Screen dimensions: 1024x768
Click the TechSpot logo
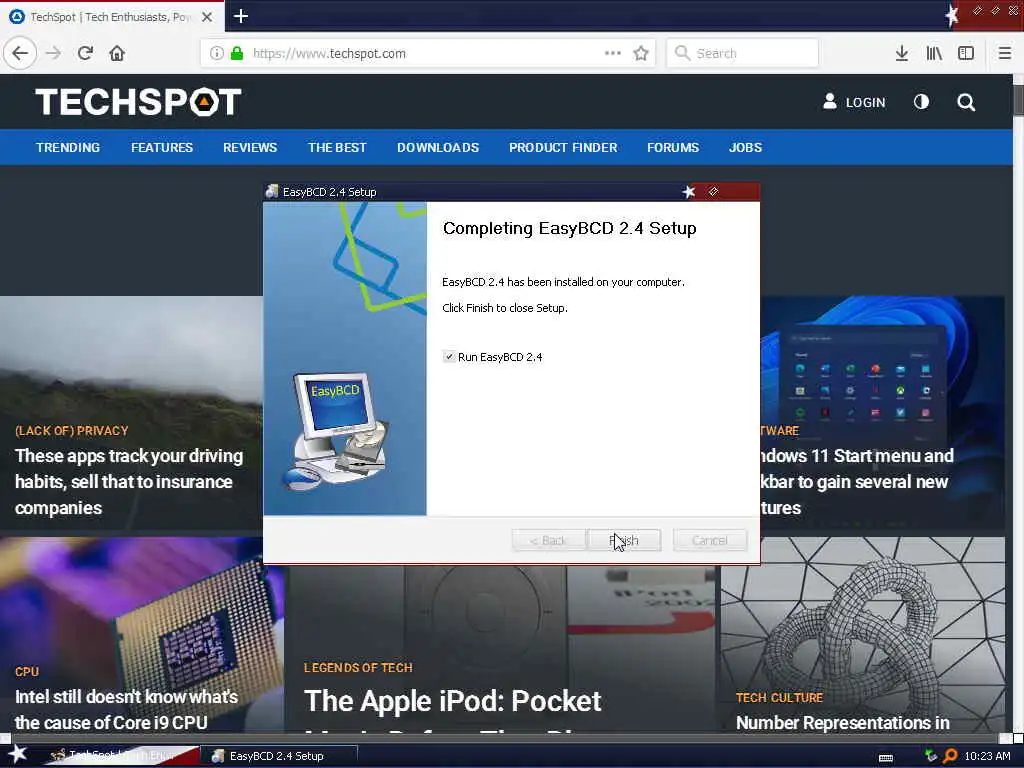click(138, 102)
